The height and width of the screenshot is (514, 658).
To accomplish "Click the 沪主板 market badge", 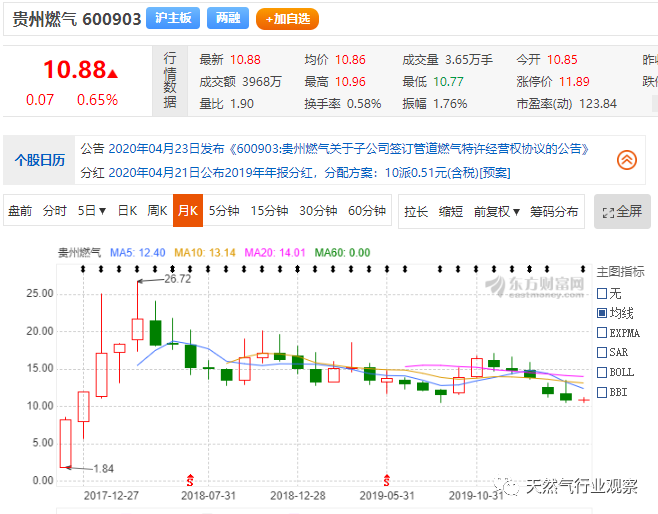I will 172,18.
